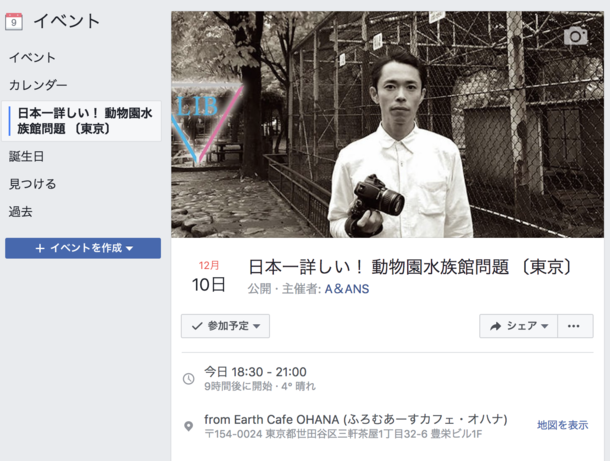Click the plus icon in イベントを作成
This screenshot has height=461, width=610.
(x=40, y=248)
